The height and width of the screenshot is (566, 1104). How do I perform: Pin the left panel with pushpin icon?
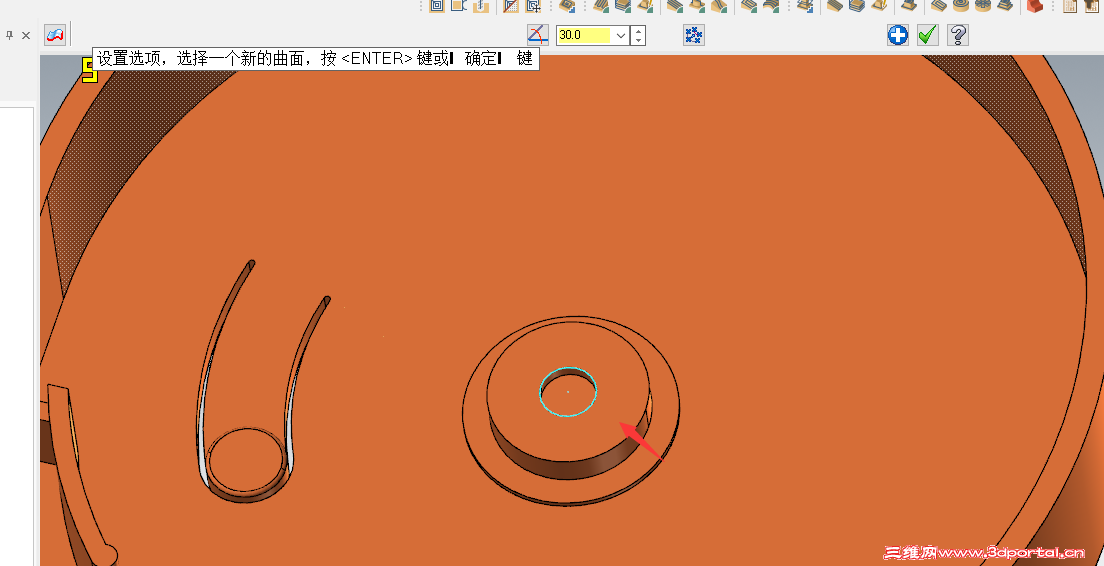[x=10, y=35]
